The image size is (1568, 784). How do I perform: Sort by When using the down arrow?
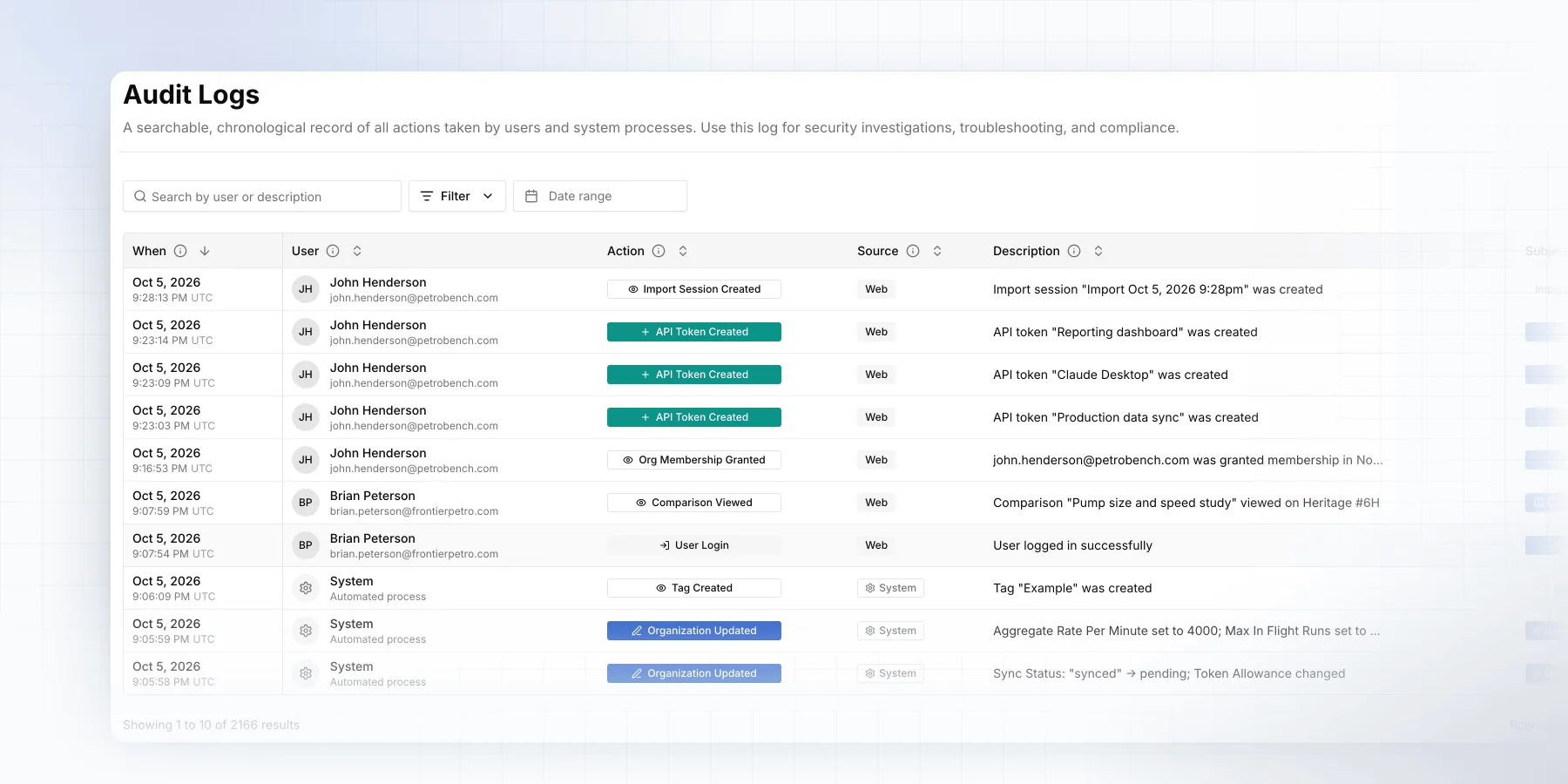[x=205, y=251]
